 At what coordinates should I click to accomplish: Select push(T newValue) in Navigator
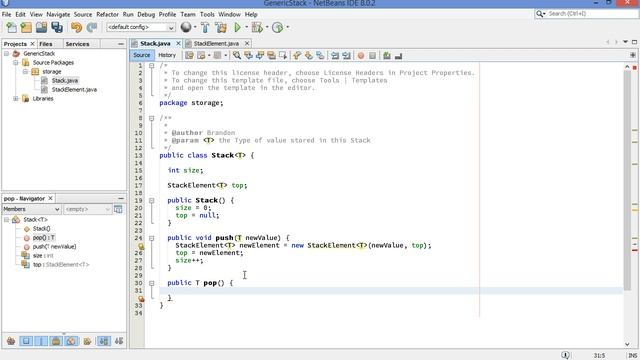pyautogui.click(x=54, y=247)
